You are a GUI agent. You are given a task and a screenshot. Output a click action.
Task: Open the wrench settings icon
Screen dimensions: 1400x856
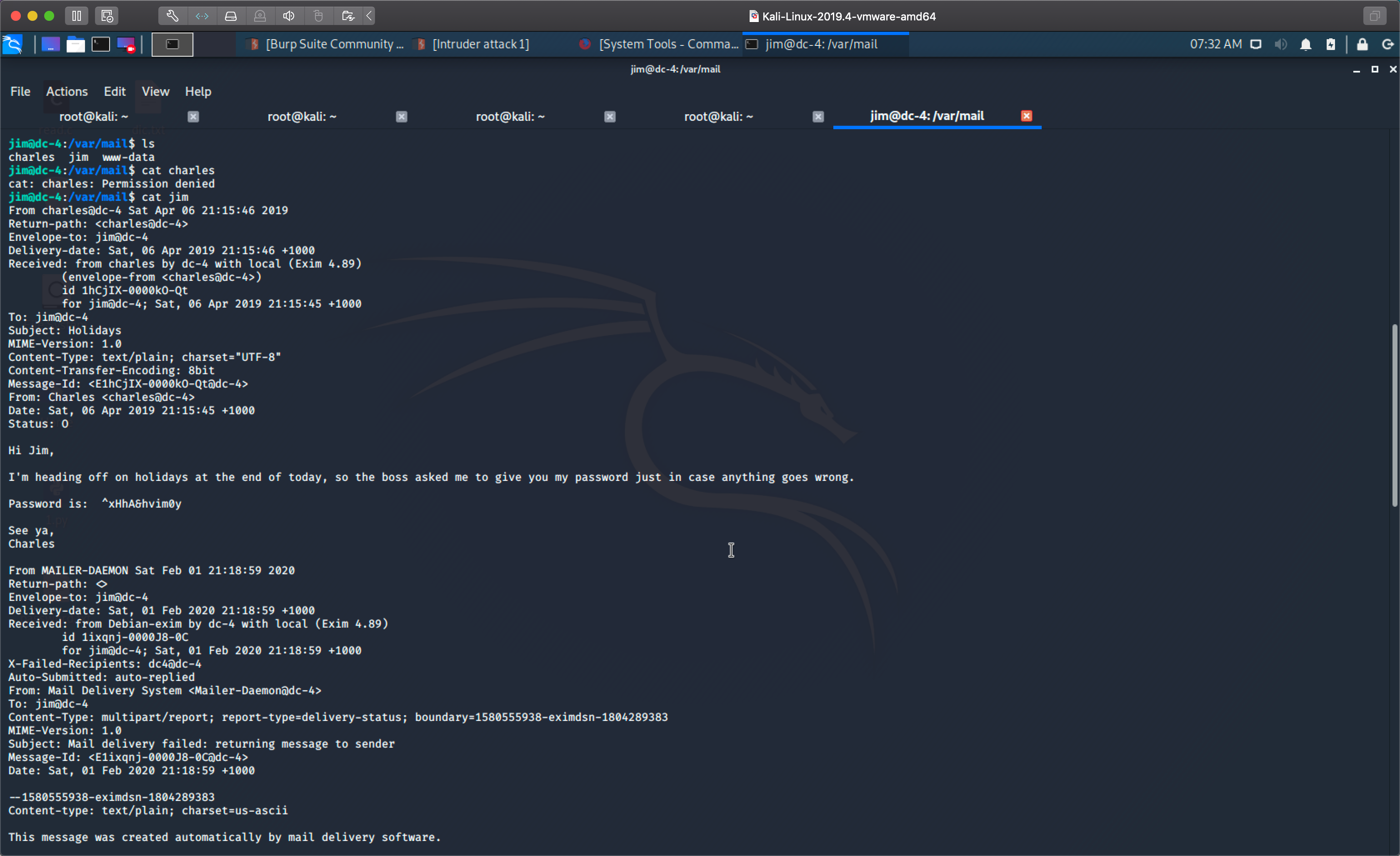click(172, 16)
